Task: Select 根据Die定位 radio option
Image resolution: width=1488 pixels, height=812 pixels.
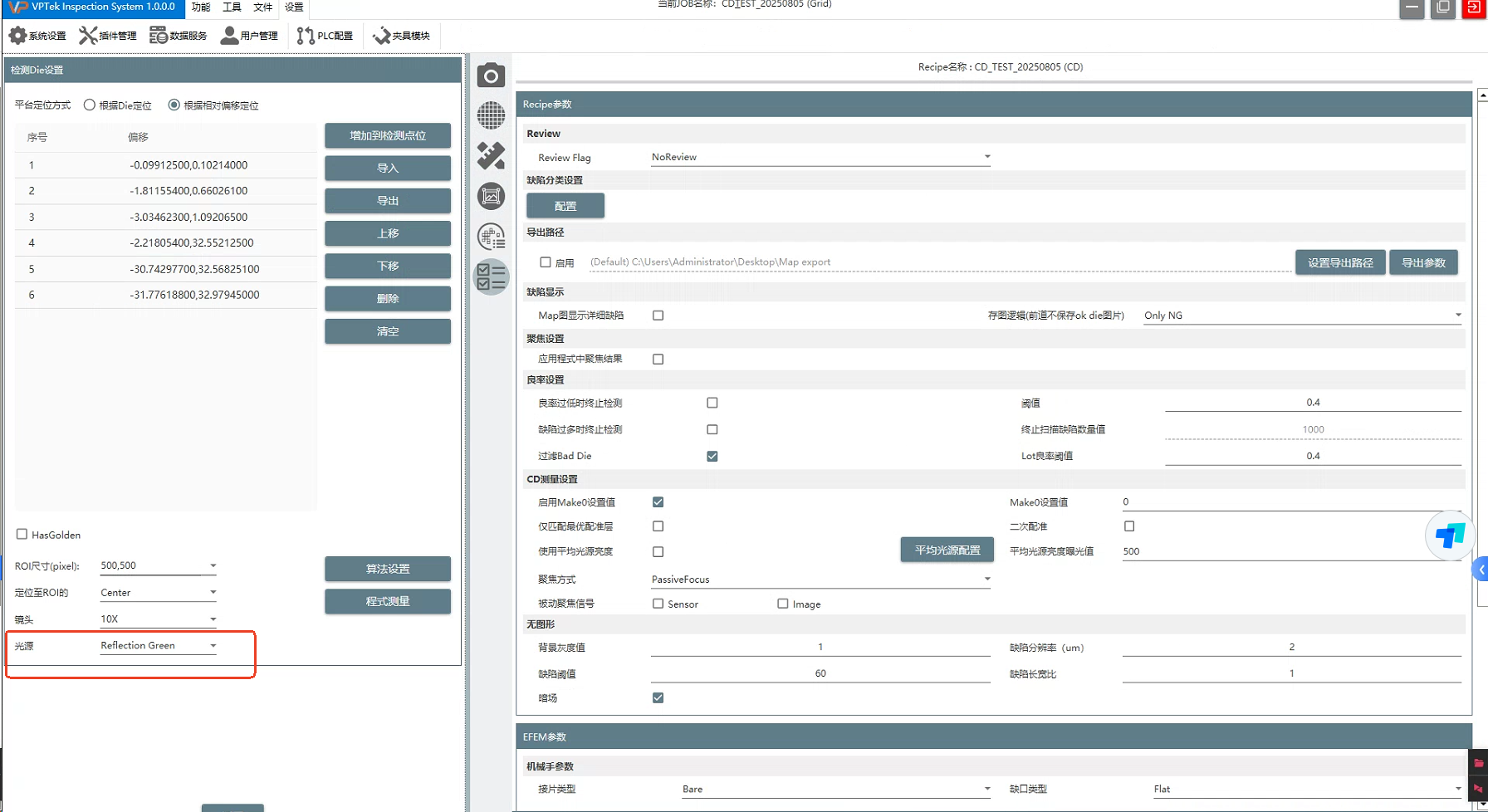Action: click(90, 105)
